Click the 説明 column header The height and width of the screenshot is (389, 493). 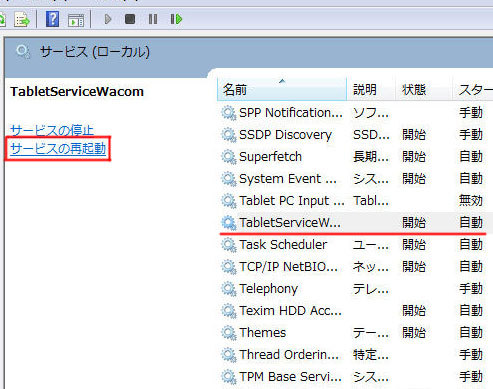(x=371, y=89)
